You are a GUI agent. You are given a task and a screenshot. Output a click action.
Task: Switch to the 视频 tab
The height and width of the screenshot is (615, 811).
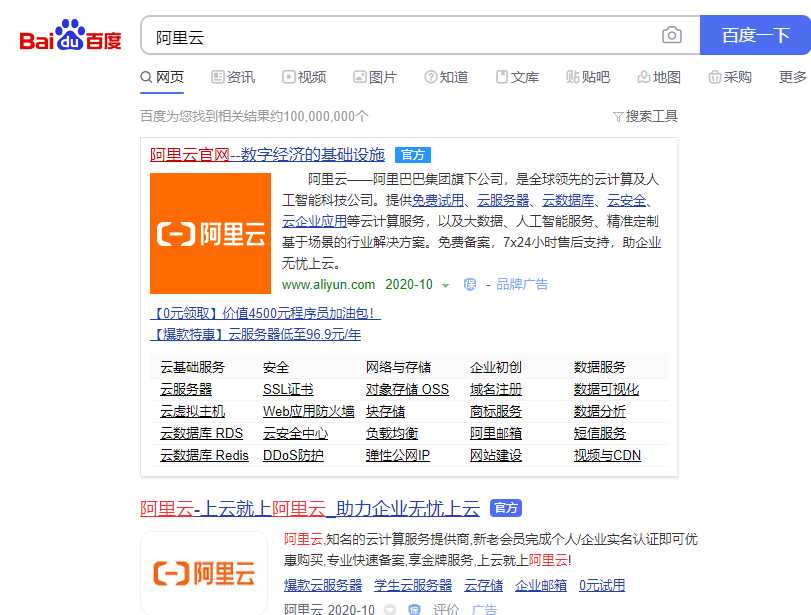pos(304,78)
